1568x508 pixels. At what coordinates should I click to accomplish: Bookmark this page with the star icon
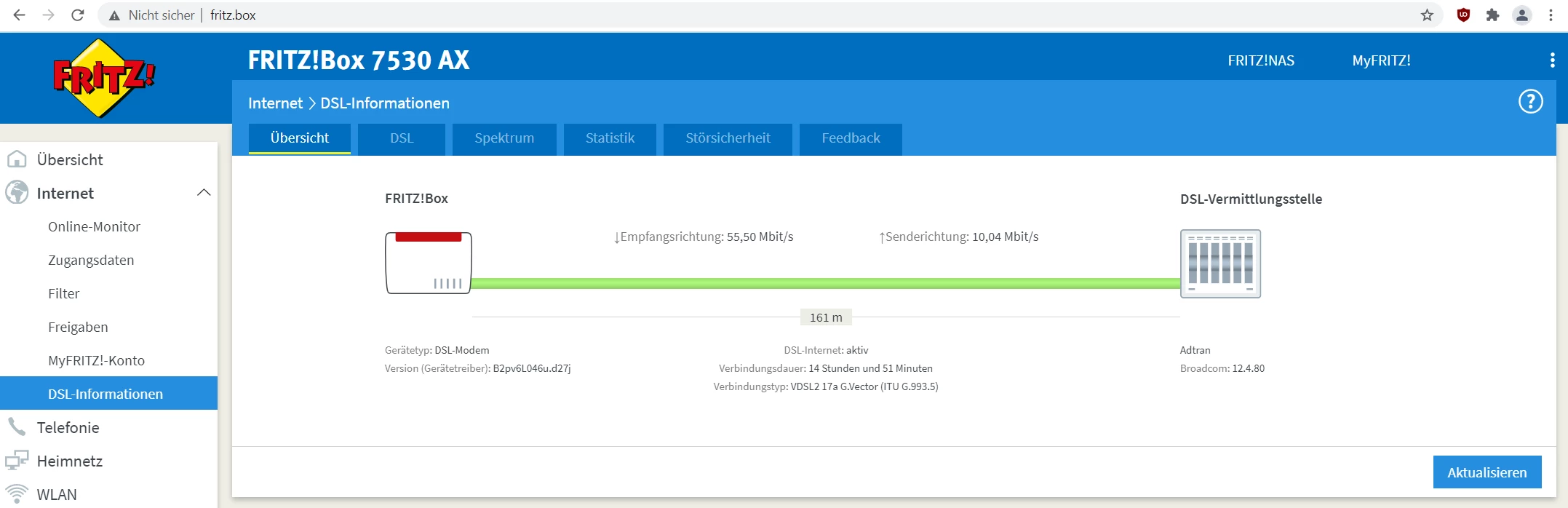1427,15
